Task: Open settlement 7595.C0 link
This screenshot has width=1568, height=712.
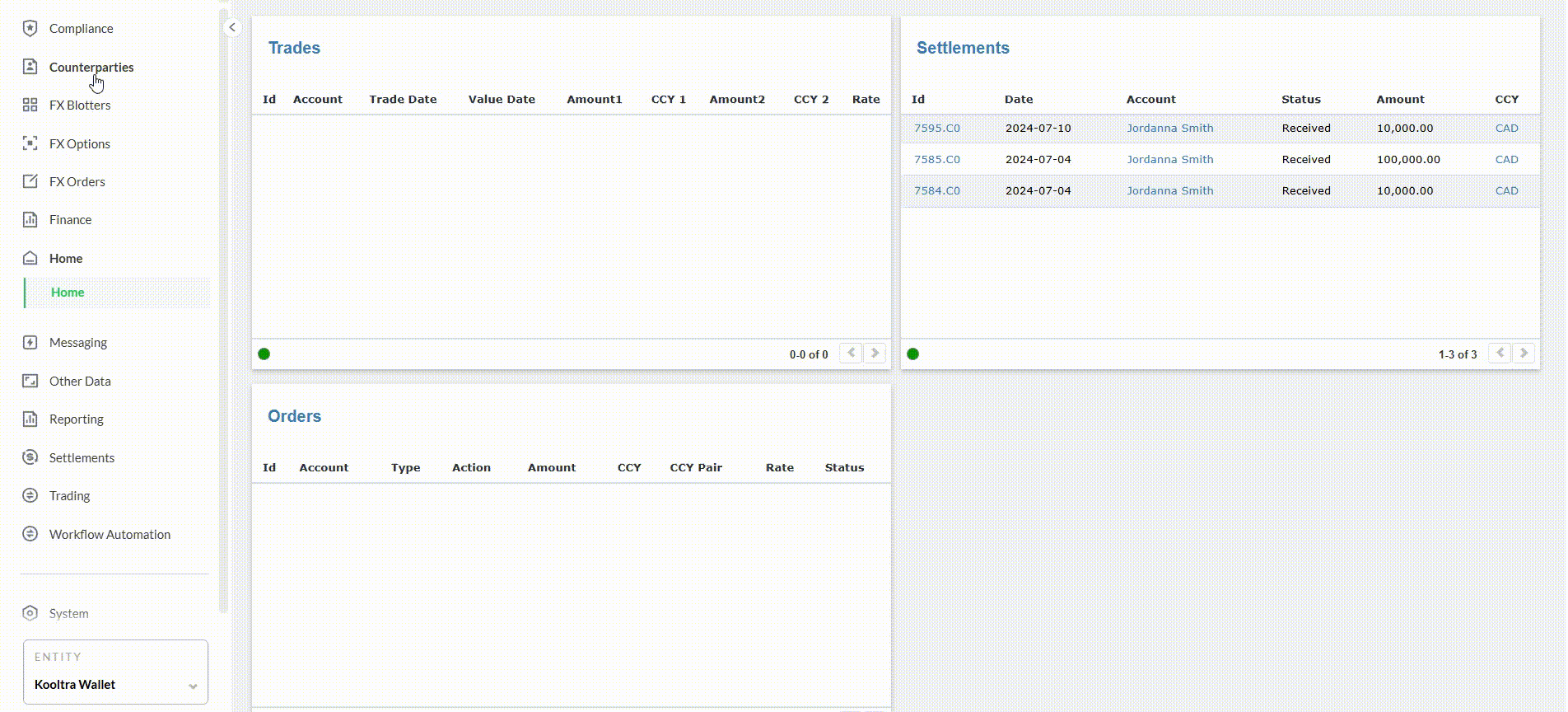Action: (936, 128)
